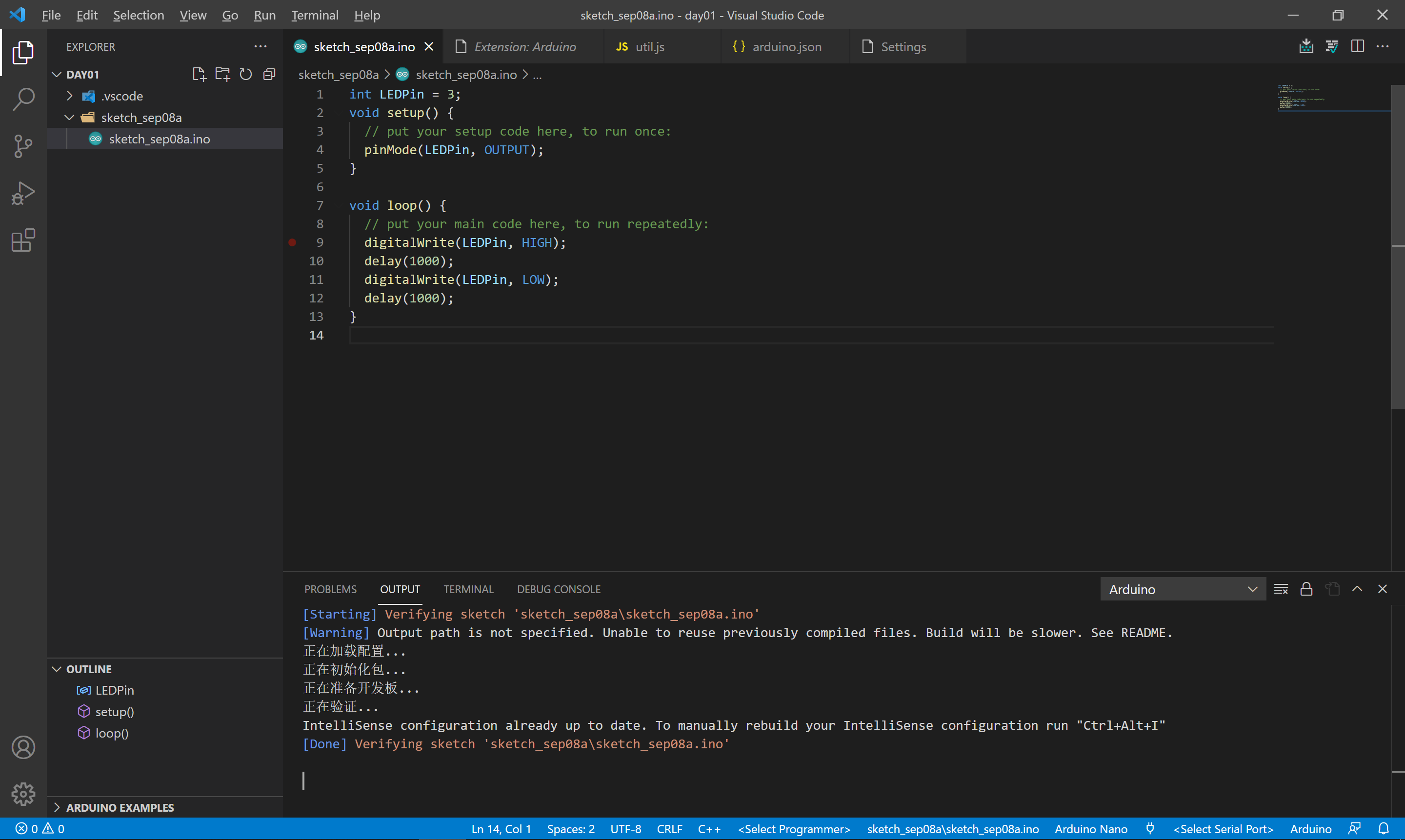Click the editor minimap code preview

[x=1333, y=98]
